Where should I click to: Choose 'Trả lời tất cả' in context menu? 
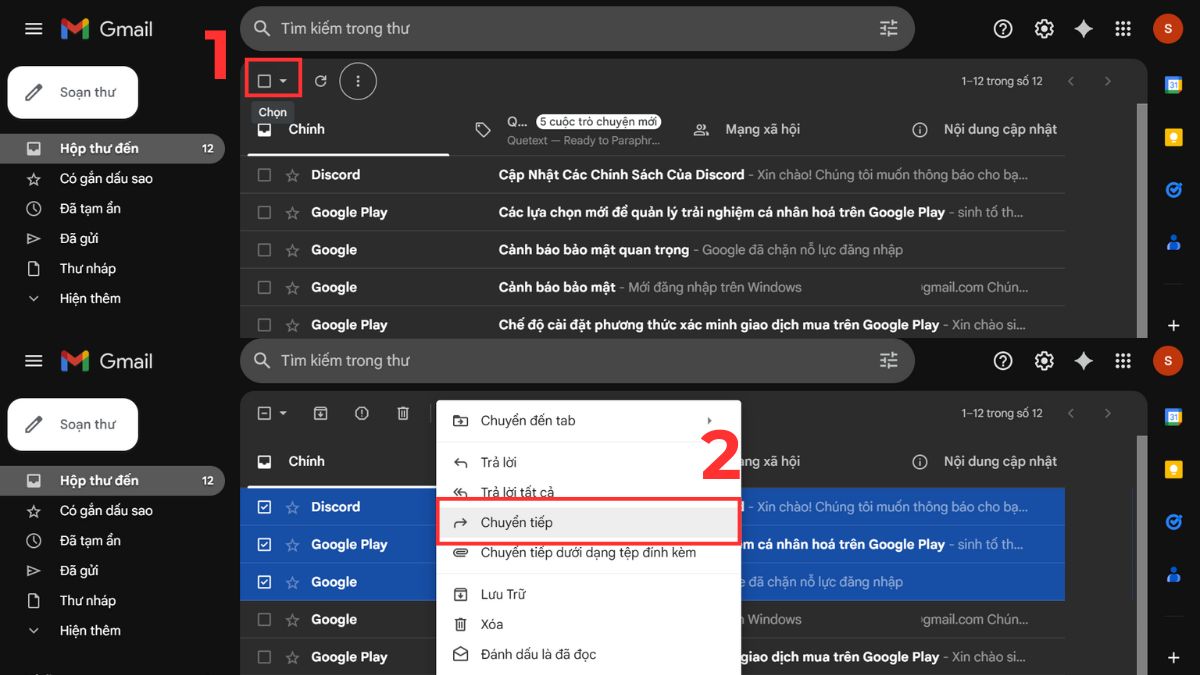tap(588, 492)
